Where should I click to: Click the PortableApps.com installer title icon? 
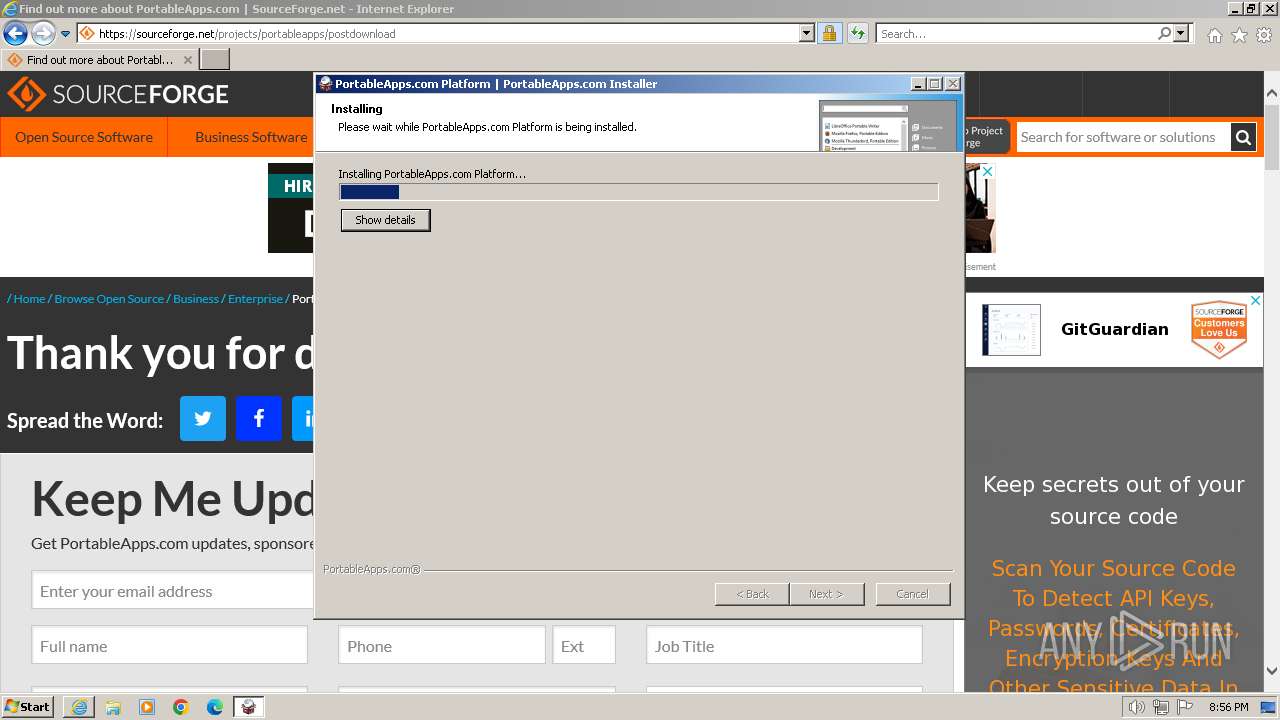tap(326, 84)
